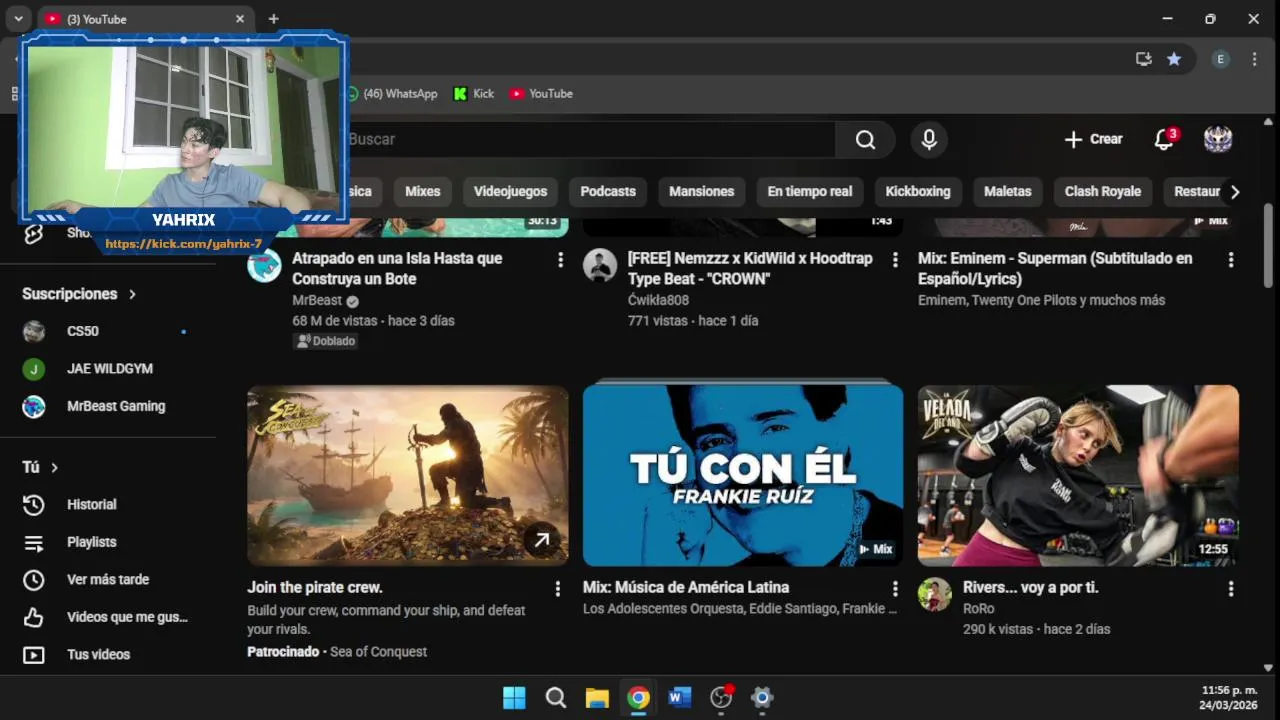Open Kick bookmark
Image resolution: width=1280 pixels, height=720 pixels.
tap(474, 93)
